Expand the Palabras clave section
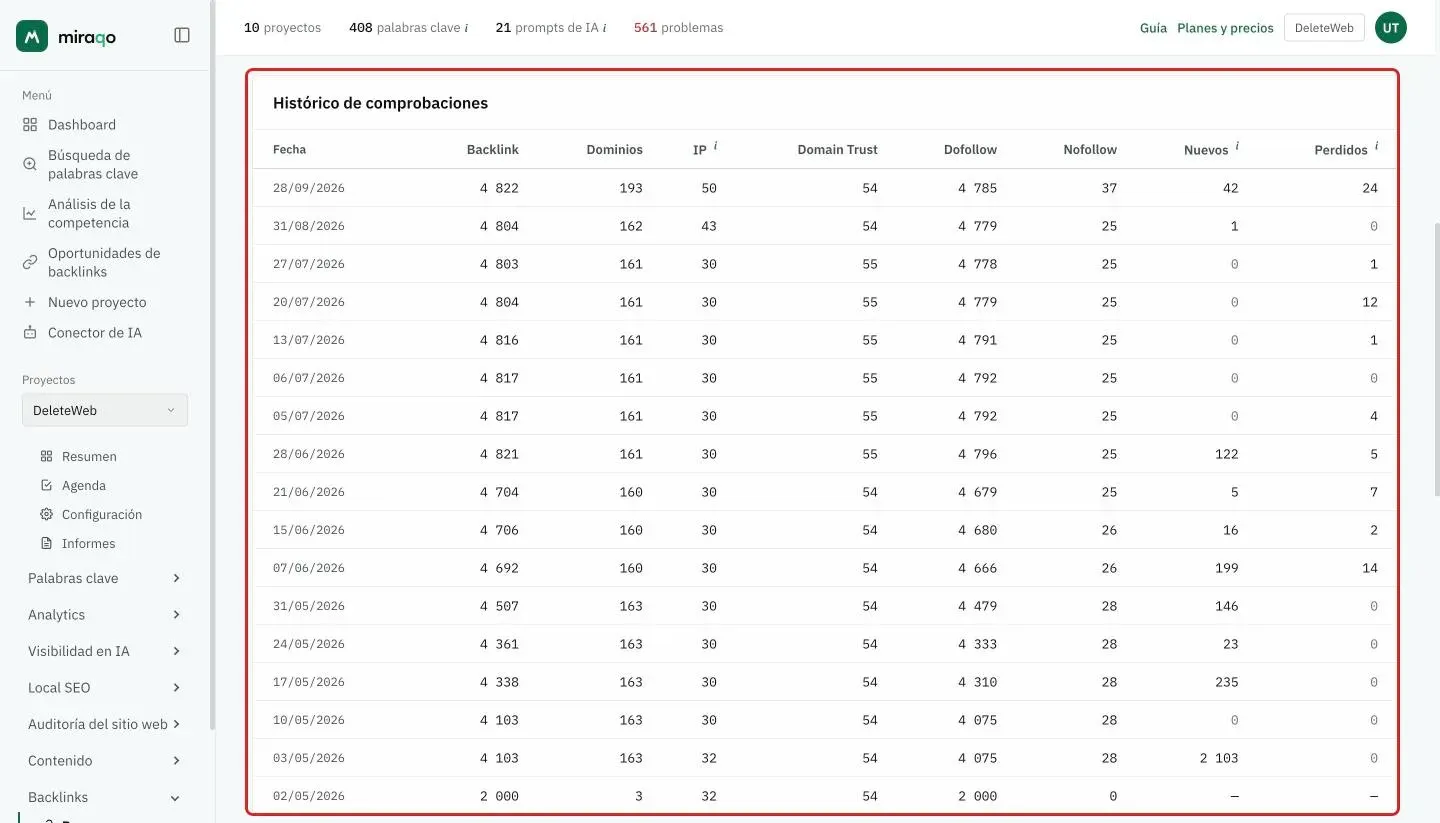 click(104, 578)
